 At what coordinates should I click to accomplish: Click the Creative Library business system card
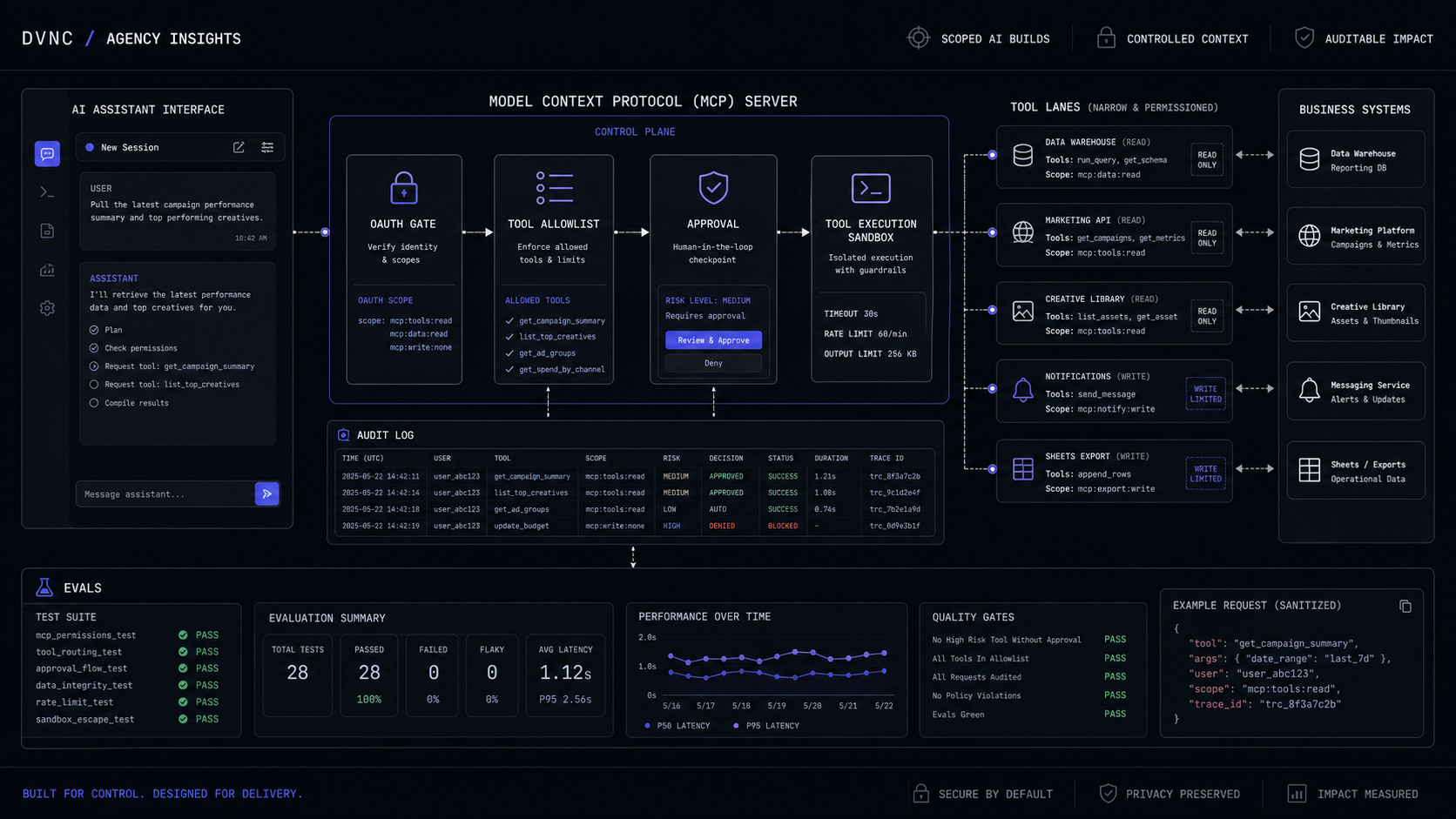[x=1356, y=313]
